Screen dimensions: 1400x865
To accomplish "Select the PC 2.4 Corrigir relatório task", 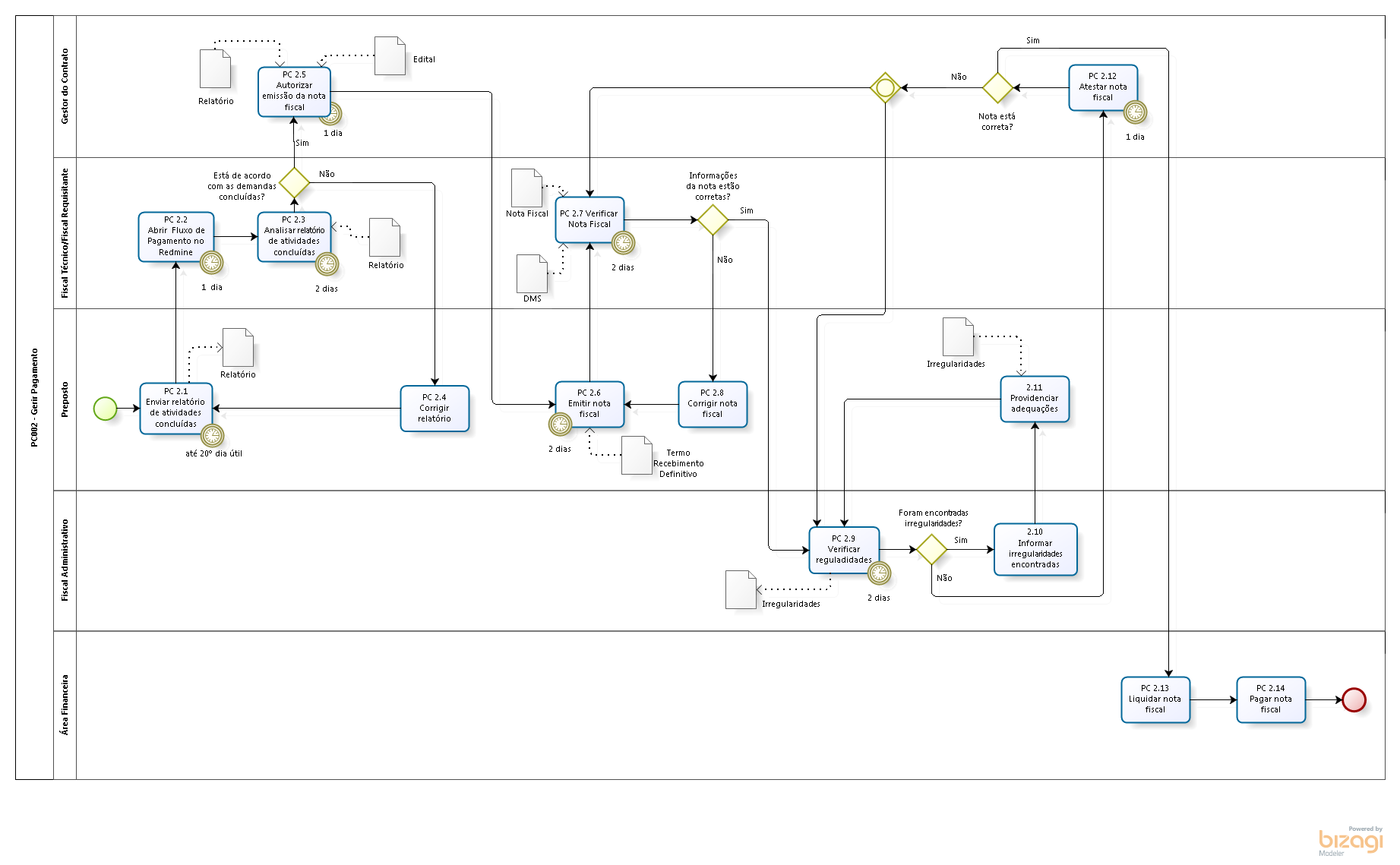I will [435, 409].
